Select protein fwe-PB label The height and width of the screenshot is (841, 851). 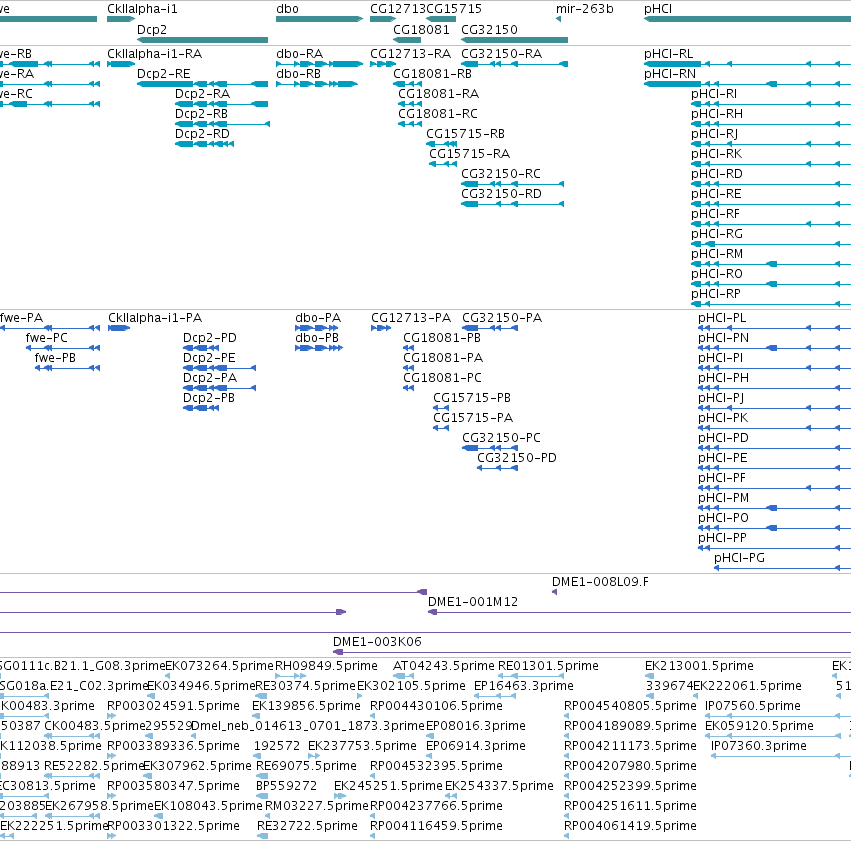tap(55, 358)
